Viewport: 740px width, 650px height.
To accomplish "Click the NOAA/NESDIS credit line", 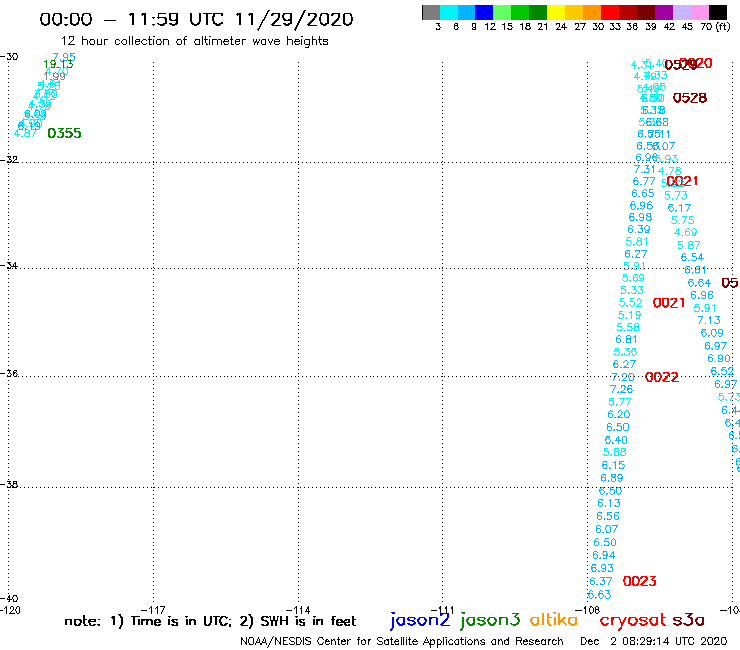I will pyautogui.click(x=402, y=642).
